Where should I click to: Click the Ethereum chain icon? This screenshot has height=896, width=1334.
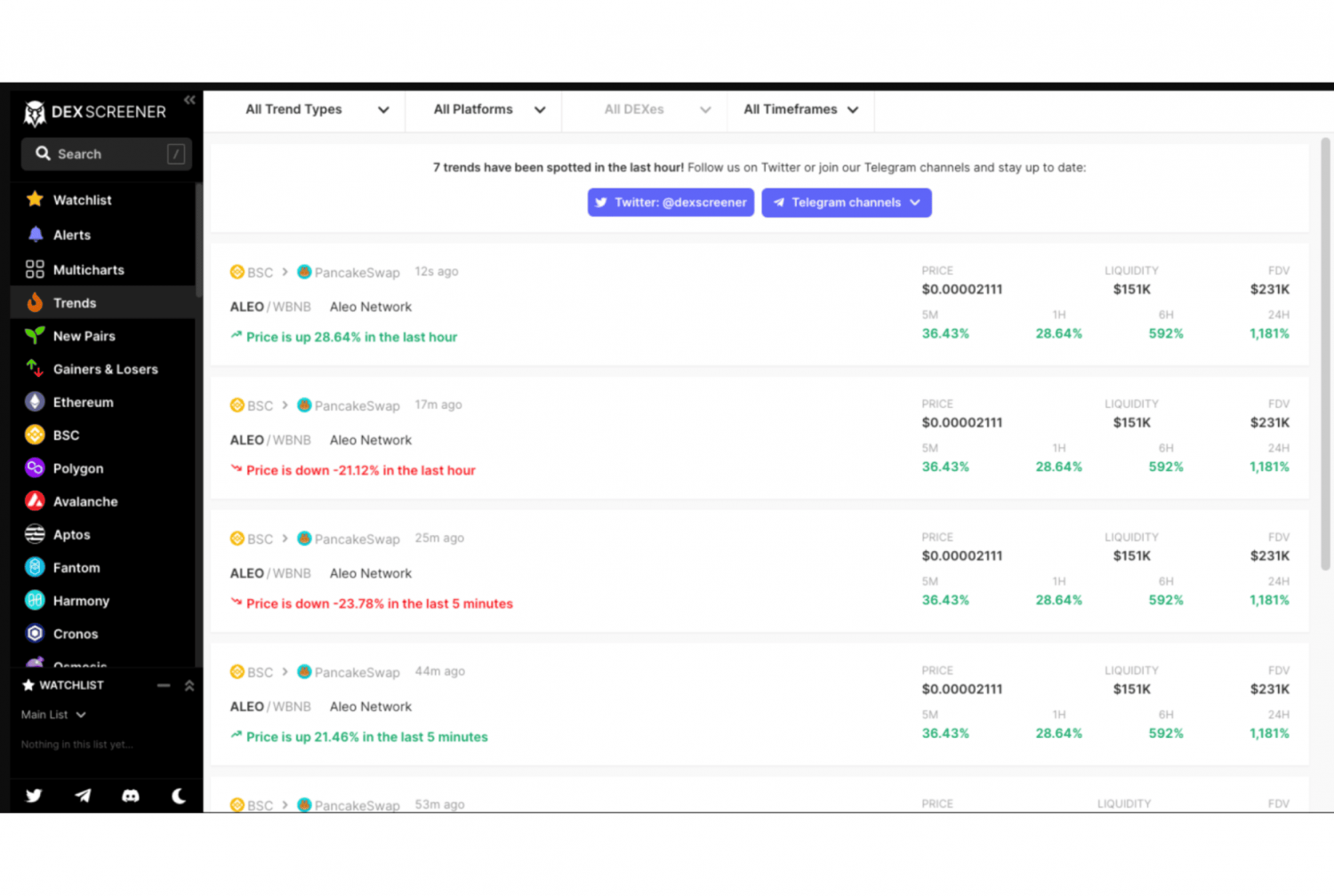pyautogui.click(x=35, y=402)
